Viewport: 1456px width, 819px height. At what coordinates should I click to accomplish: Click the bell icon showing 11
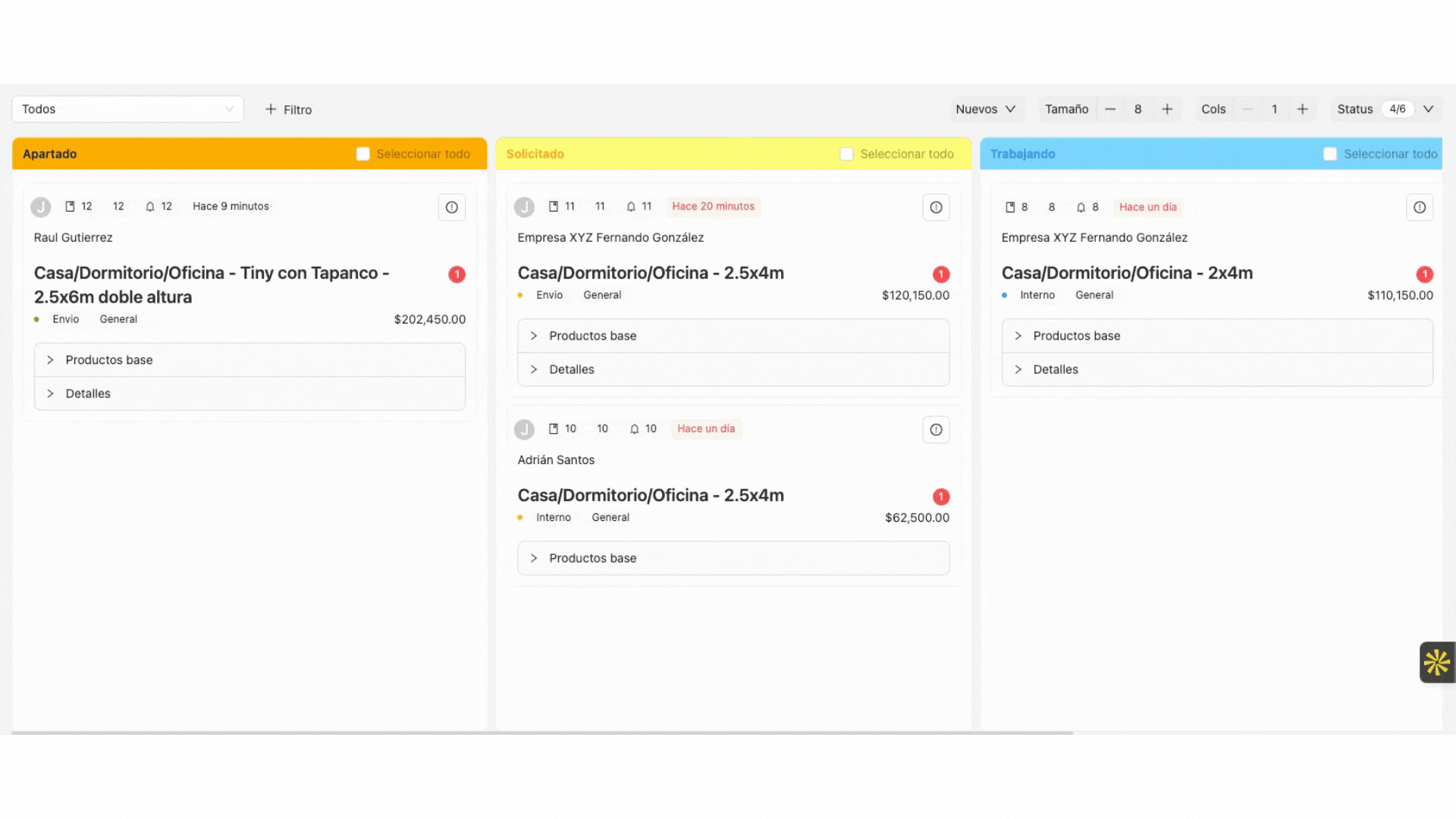point(631,206)
